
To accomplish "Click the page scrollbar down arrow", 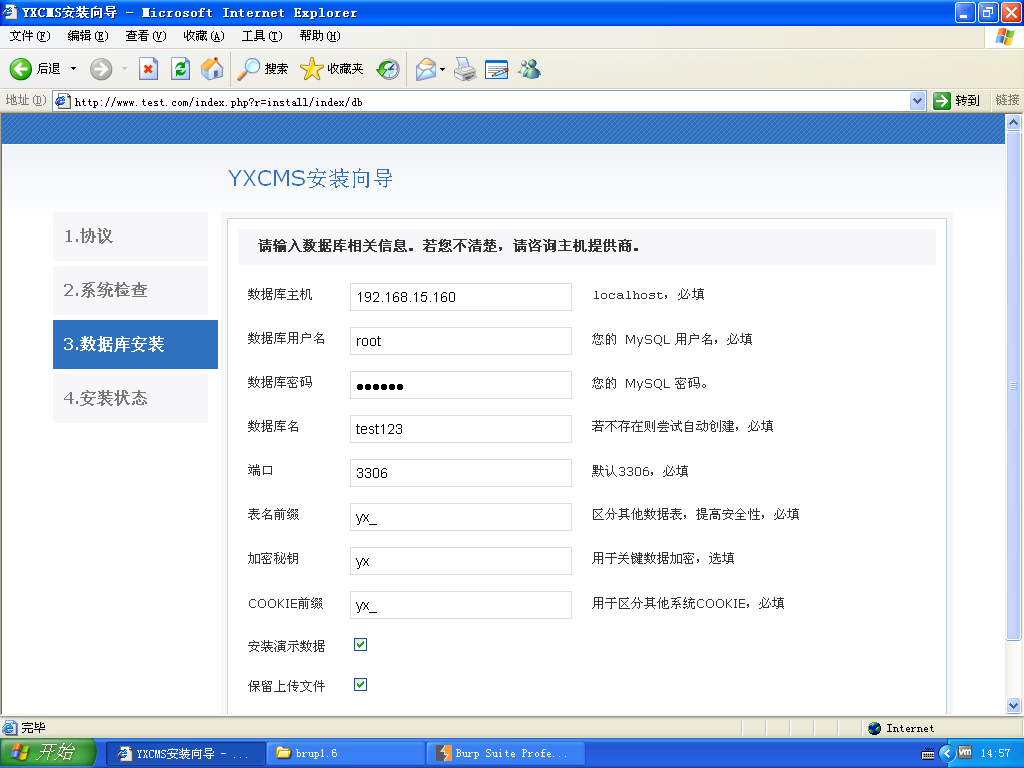I will point(1013,705).
